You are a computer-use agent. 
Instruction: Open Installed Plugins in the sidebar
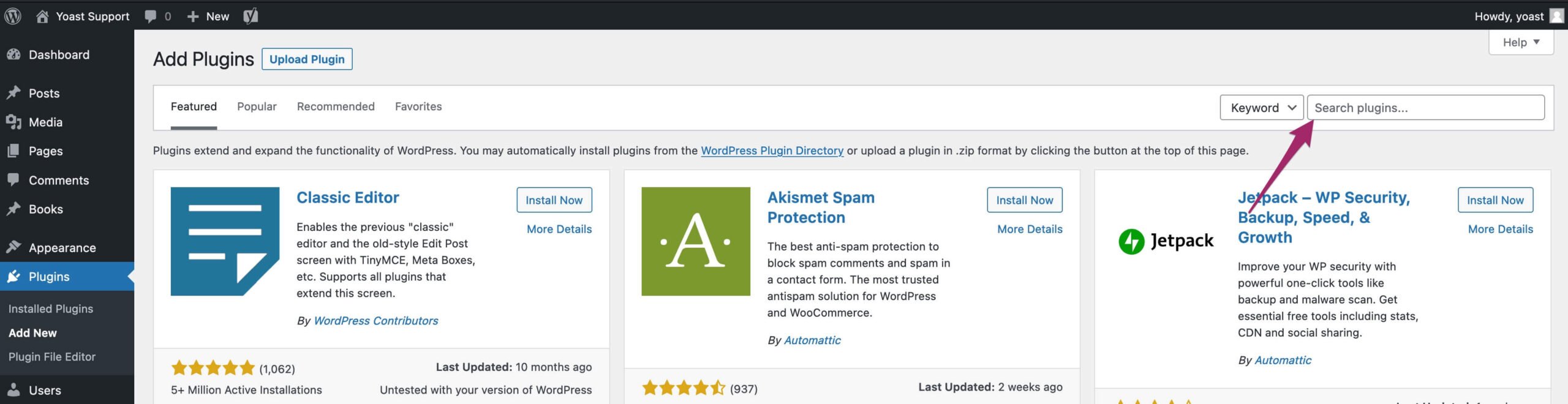[51, 309]
